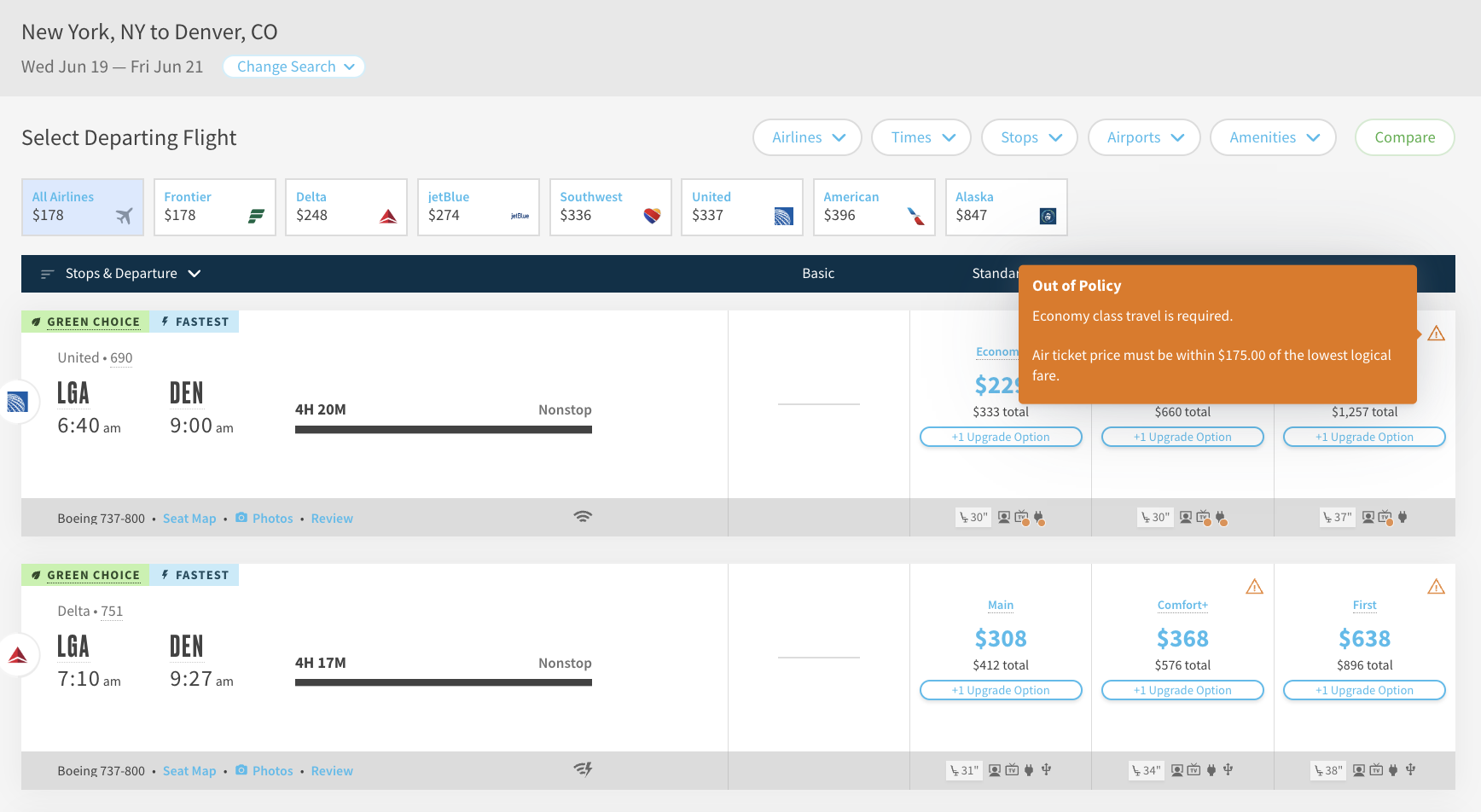The height and width of the screenshot is (812, 1481).
Task: Open Review for United 690
Action: 332,519
